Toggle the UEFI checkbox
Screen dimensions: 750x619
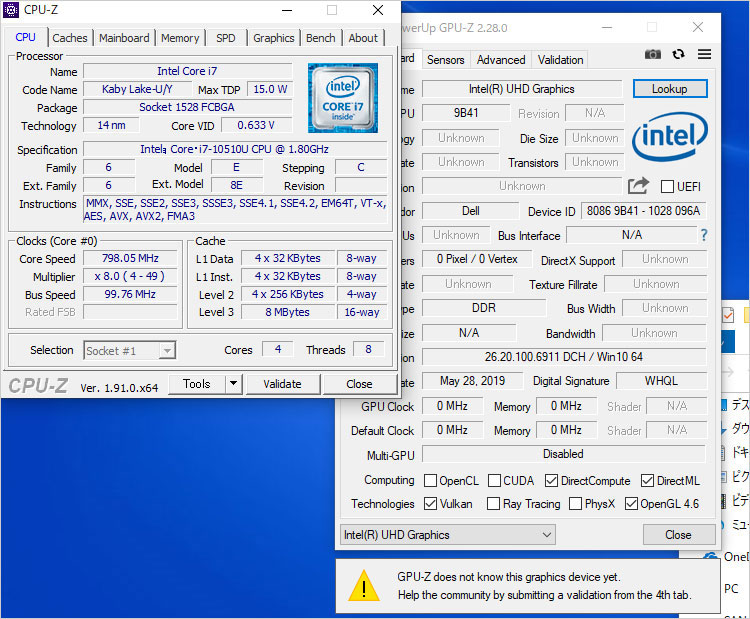click(668, 187)
